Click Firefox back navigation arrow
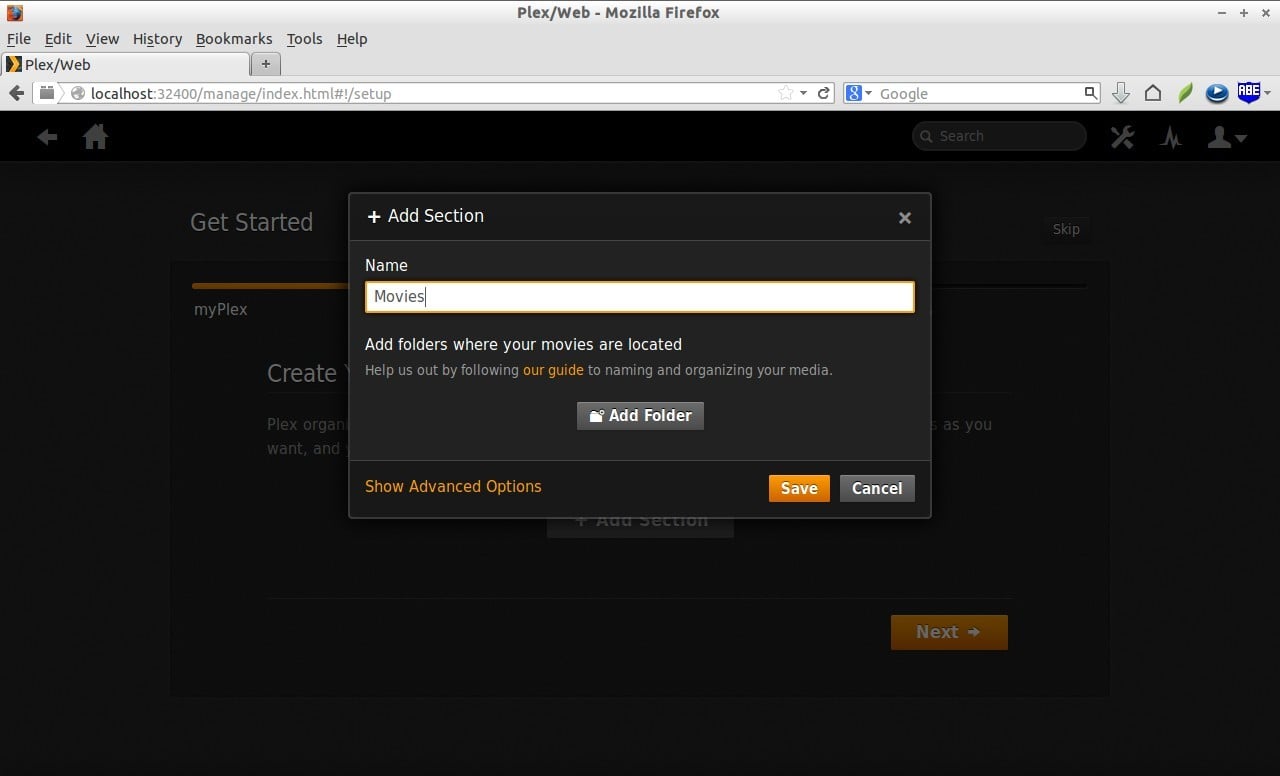The height and width of the screenshot is (776, 1280). tap(16, 93)
